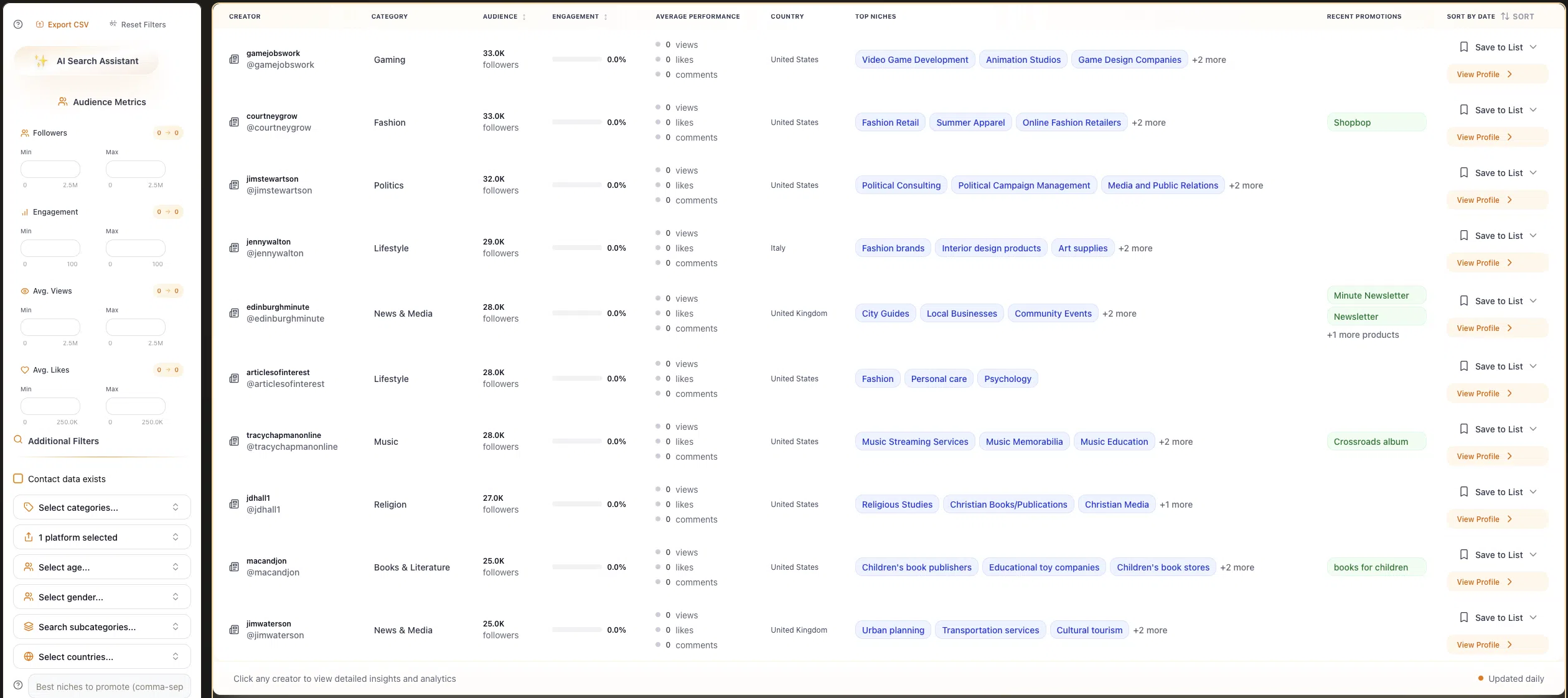Screen dimensions: 1568x698
Task: Sort results using the Audience column arrows
Action: tap(524, 17)
